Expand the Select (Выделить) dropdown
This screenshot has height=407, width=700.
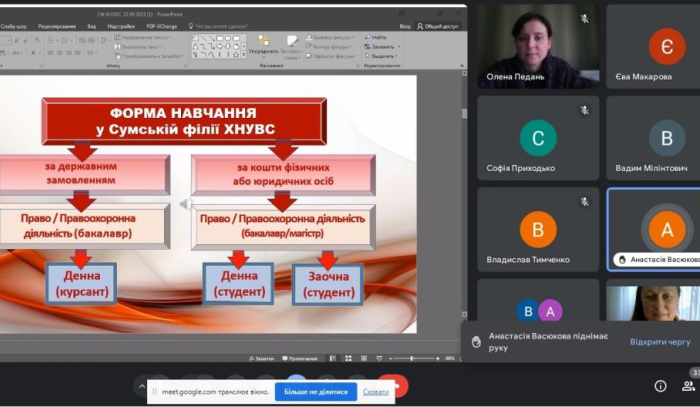(397, 56)
